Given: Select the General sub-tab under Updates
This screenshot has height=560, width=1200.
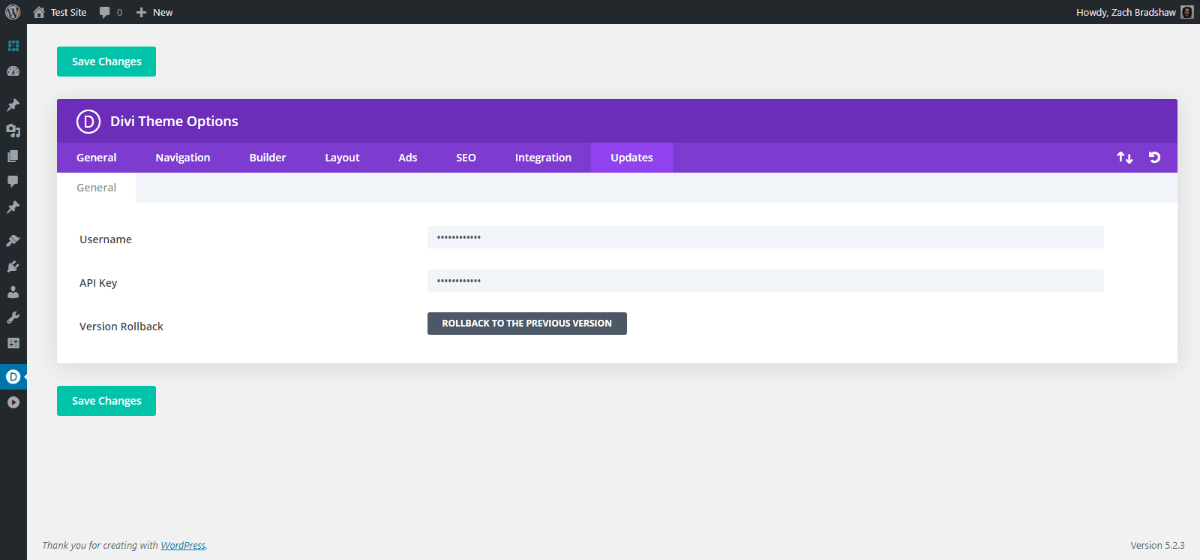Looking at the screenshot, I should coord(96,188).
